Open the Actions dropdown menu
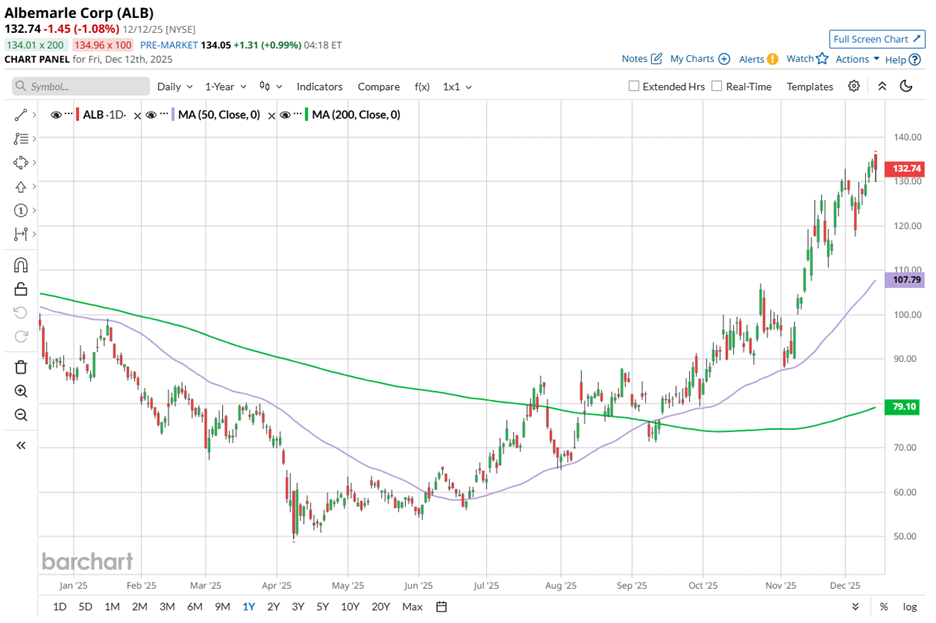The image size is (936, 623). pos(857,59)
